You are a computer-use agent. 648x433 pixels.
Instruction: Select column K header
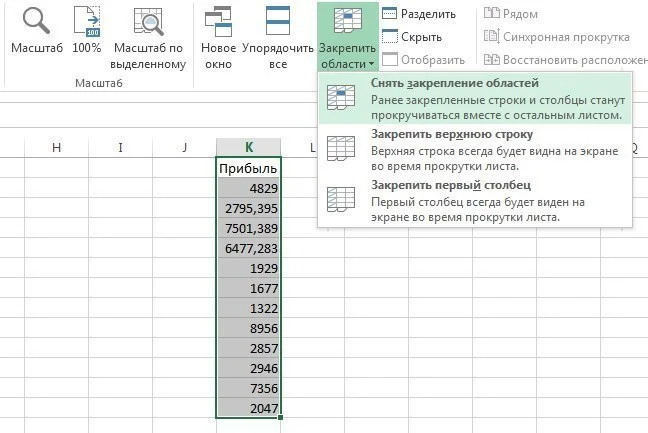tap(249, 148)
